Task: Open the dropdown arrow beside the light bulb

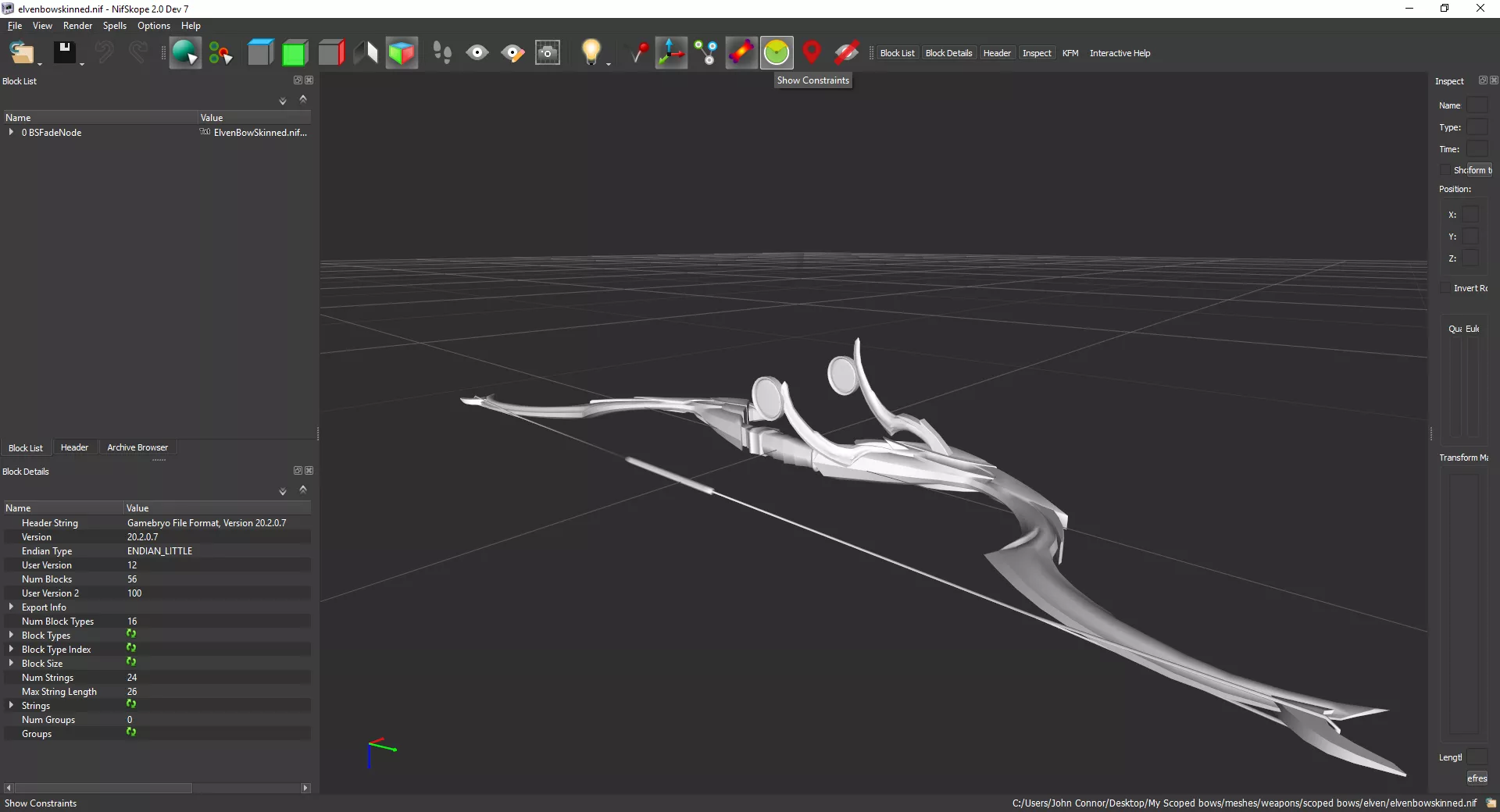Action: [x=609, y=63]
